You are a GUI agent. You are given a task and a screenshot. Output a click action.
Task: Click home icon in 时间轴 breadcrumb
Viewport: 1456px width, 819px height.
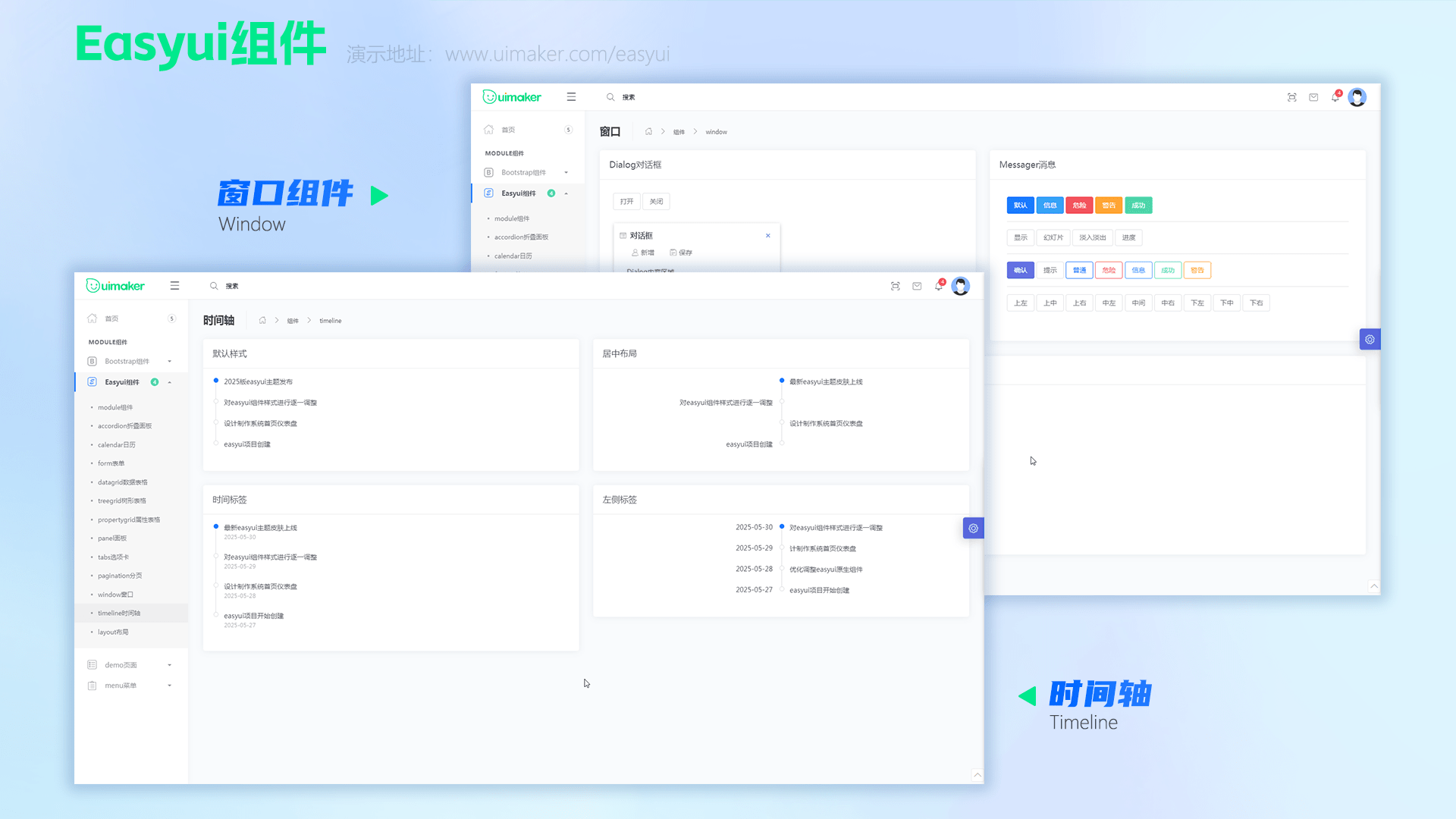tap(262, 321)
